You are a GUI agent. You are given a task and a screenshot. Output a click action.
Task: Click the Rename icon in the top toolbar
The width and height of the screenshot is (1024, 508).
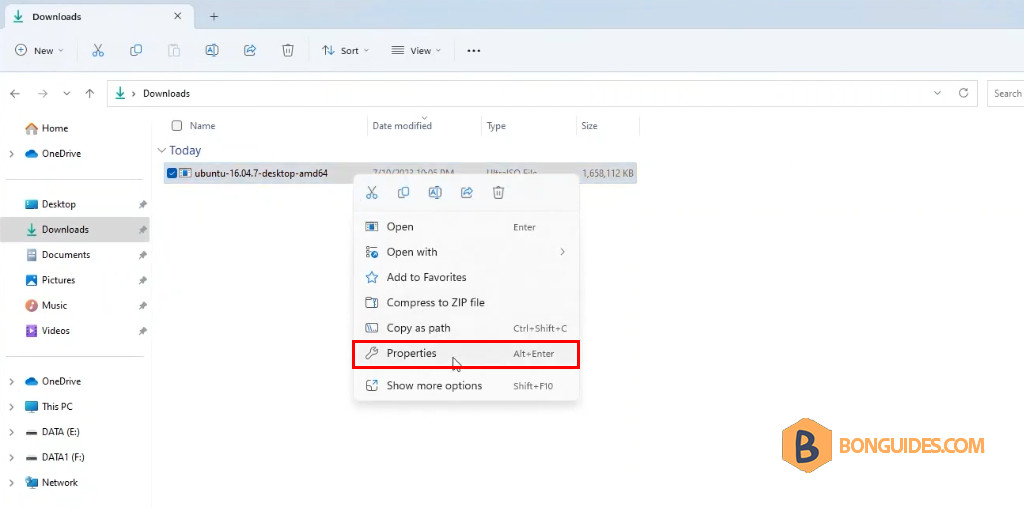[212, 50]
